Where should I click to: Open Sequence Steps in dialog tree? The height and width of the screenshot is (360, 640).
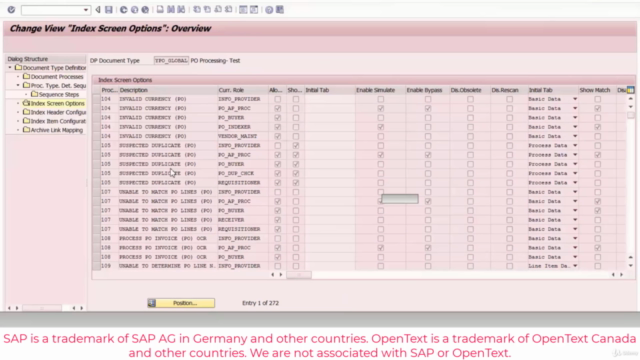(59, 94)
